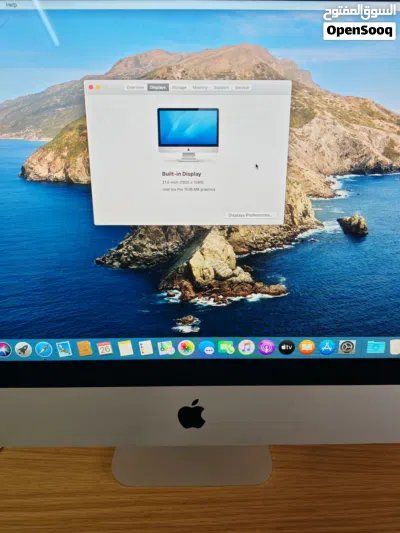Screen dimensions: 400x533
Task: Open Siri from the dock
Action: click(x=5, y=349)
